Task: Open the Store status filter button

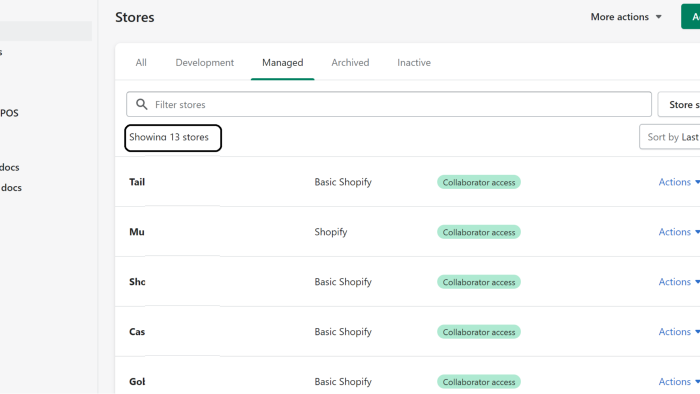Action: 679,104
